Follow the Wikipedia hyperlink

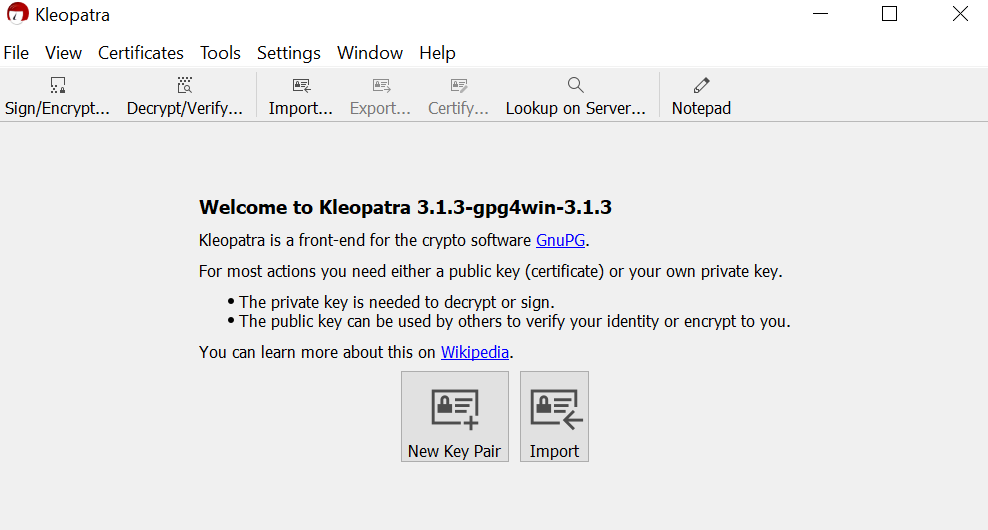pyautogui.click(x=474, y=352)
